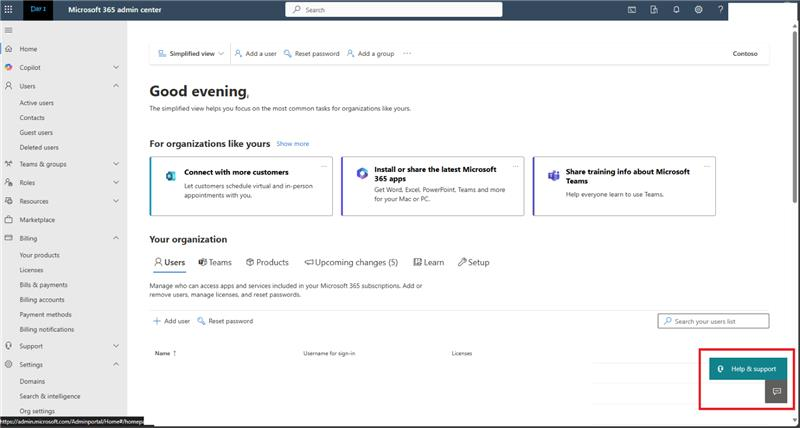Viewport: 800px width, 428px height.
Task: Click the top Search box
Action: [394, 10]
